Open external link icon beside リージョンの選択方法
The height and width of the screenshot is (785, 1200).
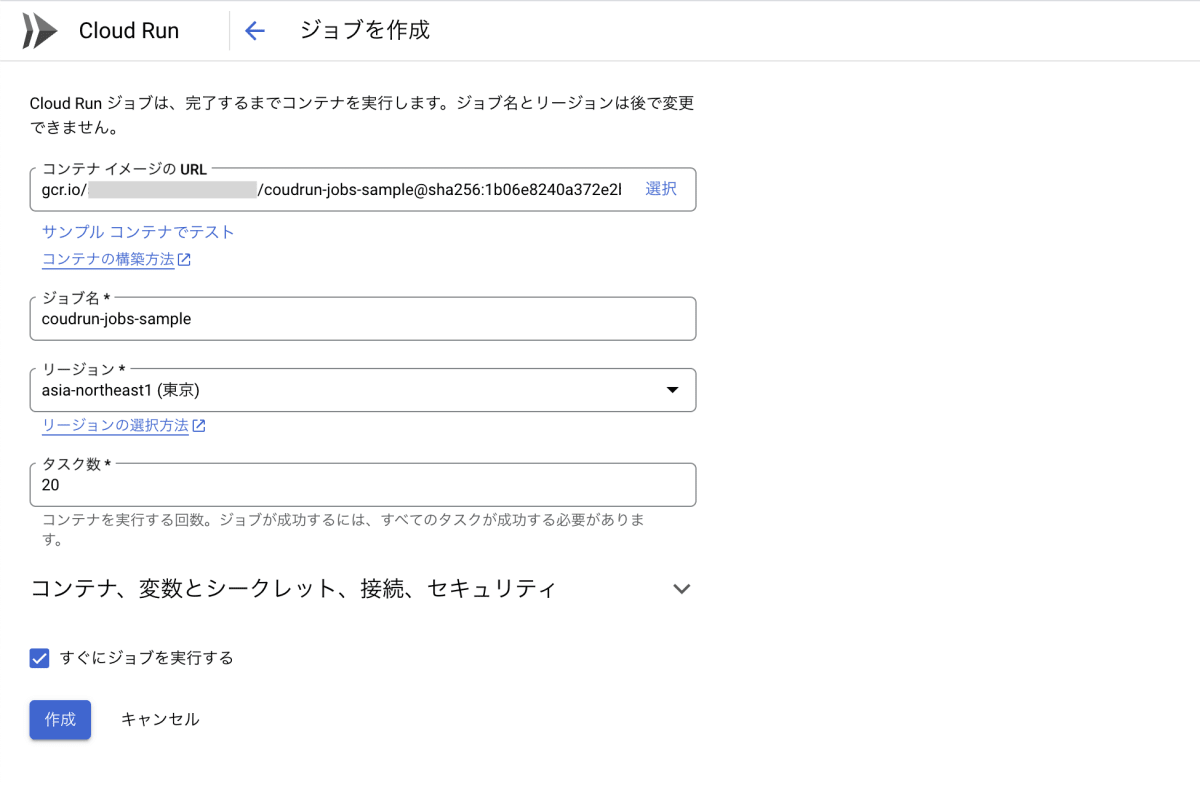[x=199, y=426]
